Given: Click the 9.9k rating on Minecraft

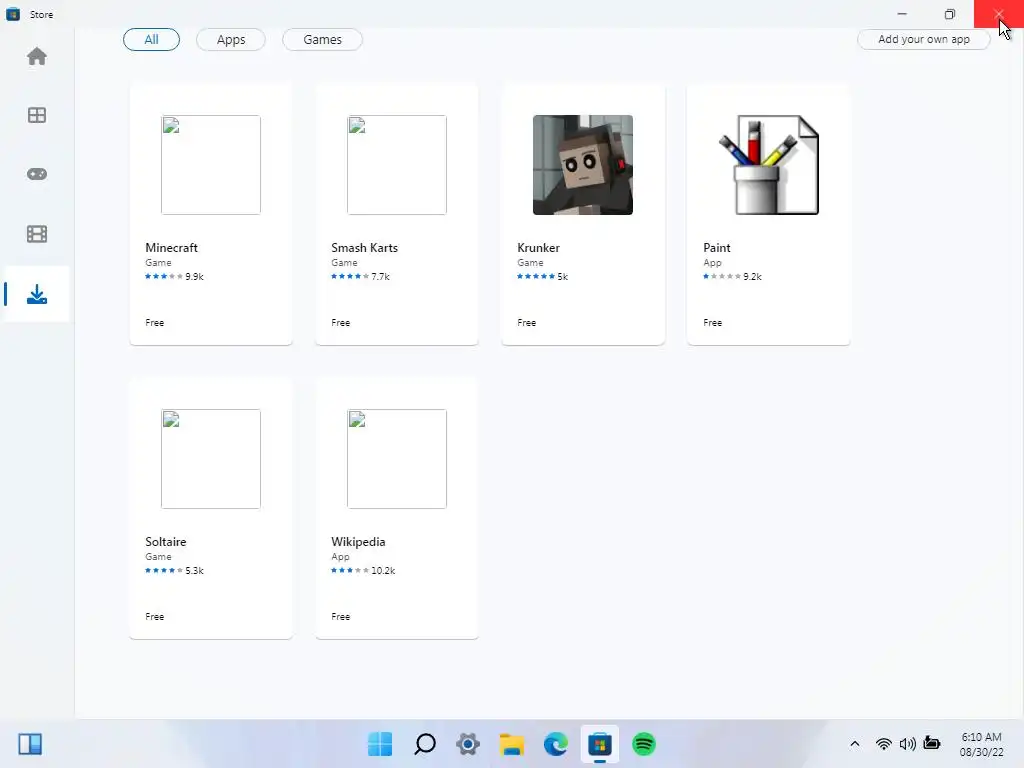Looking at the screenshot, I should [194, 276].
